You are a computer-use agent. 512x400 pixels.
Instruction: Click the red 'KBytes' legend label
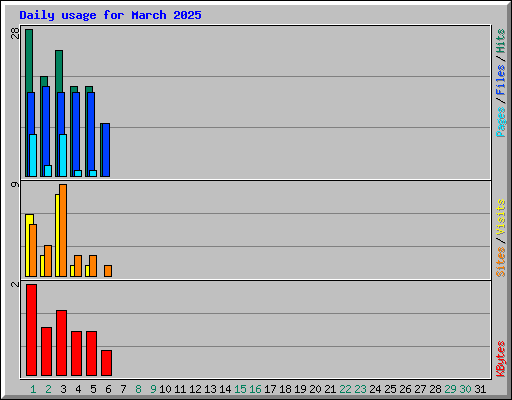[501, 359]
